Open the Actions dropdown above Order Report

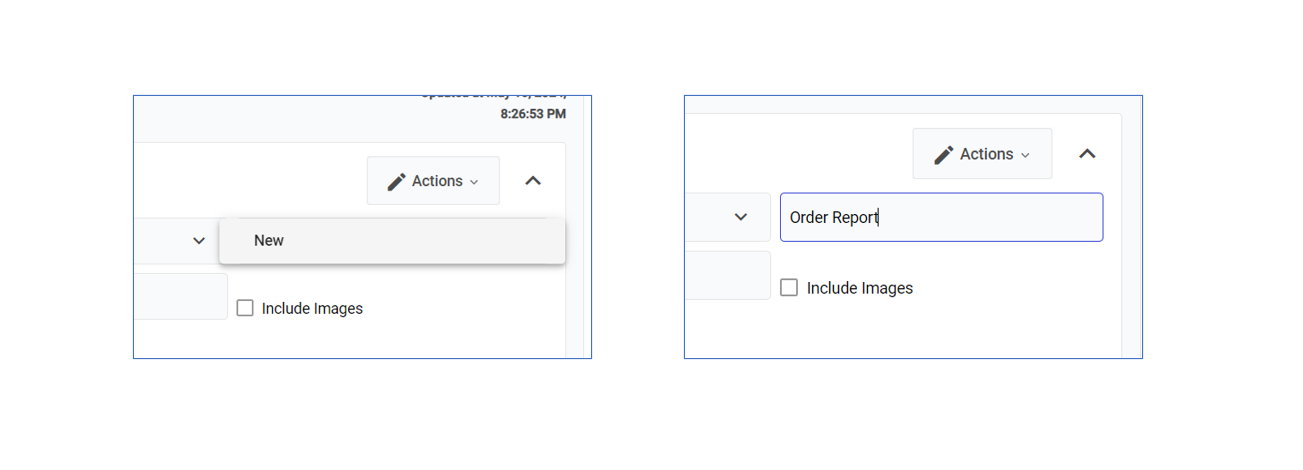point(981,154)
